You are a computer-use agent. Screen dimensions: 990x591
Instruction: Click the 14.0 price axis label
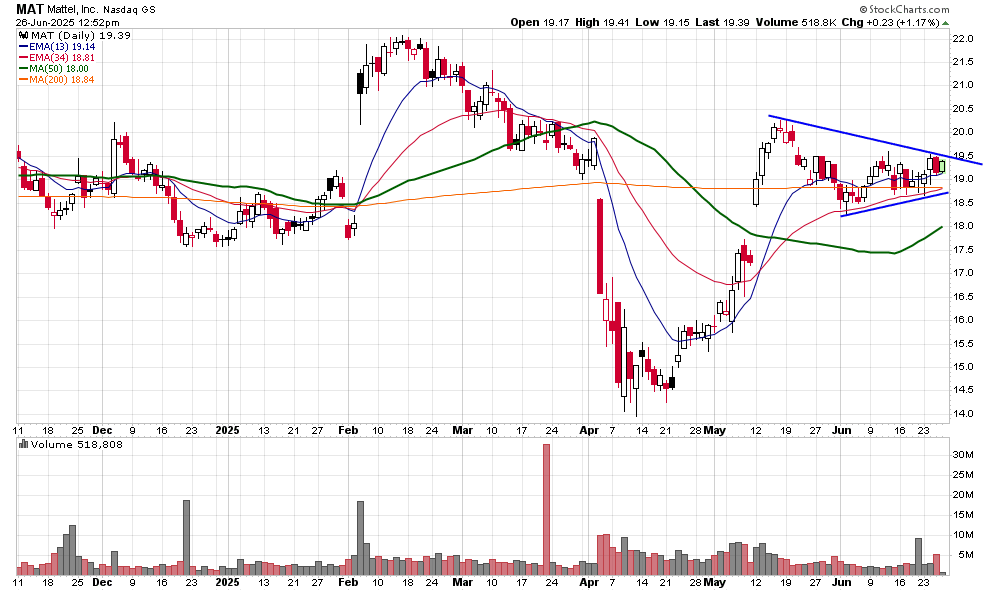[962, 414]
